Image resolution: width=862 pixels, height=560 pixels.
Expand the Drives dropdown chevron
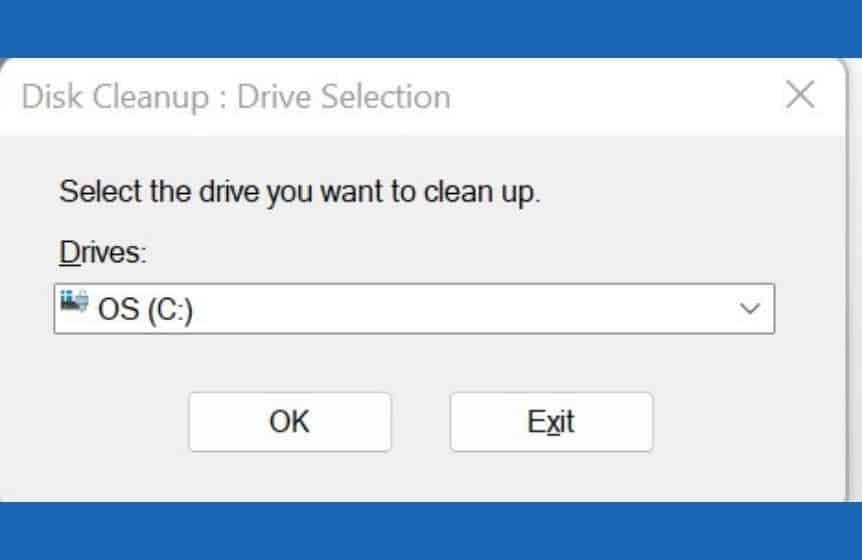tap(749, 308)
